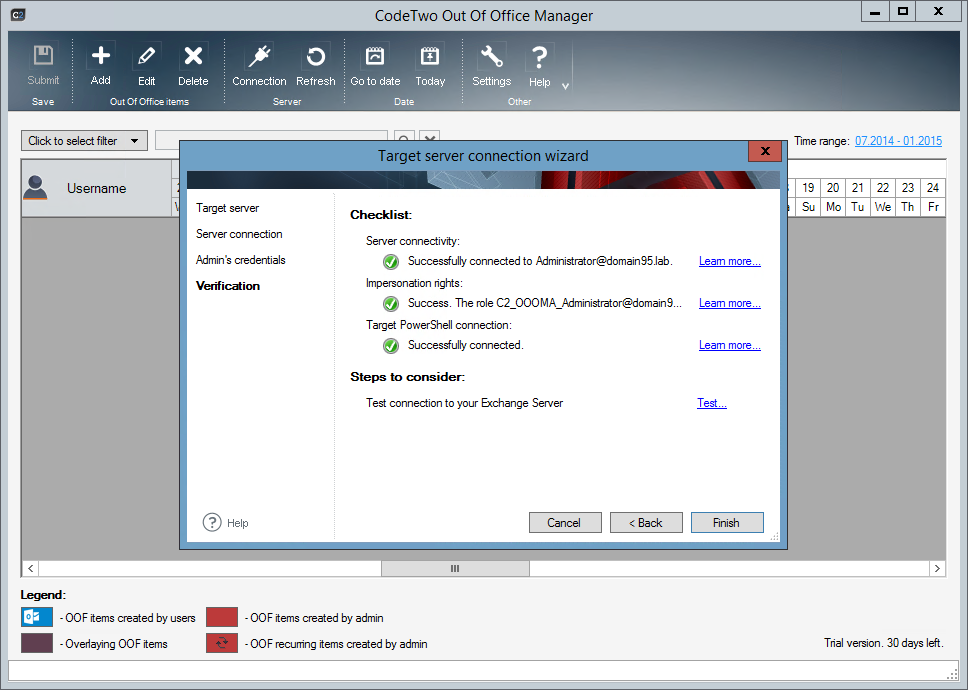Click the user avatar icon beside Username
Viewport: 968px width, 690px height.
click(35, 188)
